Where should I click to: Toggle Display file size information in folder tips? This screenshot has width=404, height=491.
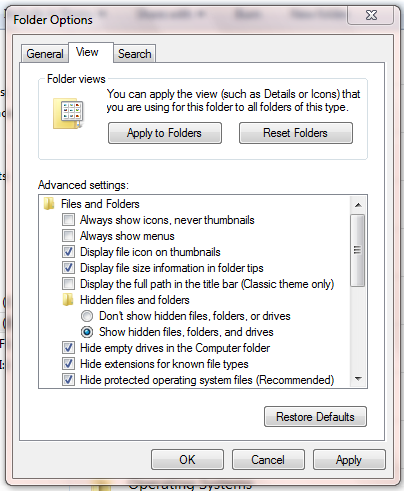tap(69, 268)
